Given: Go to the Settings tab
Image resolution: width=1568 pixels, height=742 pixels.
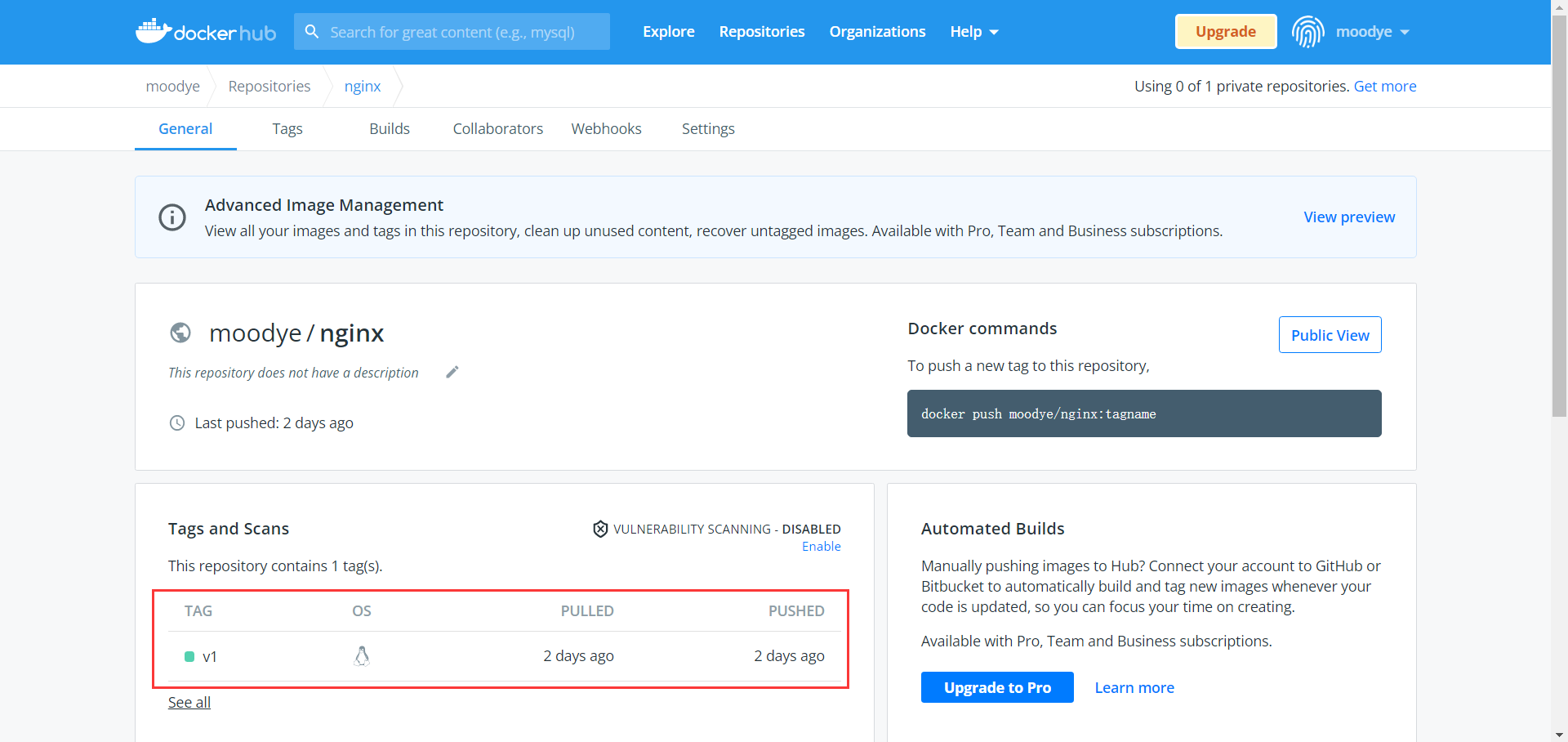Looking at the screenshot, I should 707,128.
